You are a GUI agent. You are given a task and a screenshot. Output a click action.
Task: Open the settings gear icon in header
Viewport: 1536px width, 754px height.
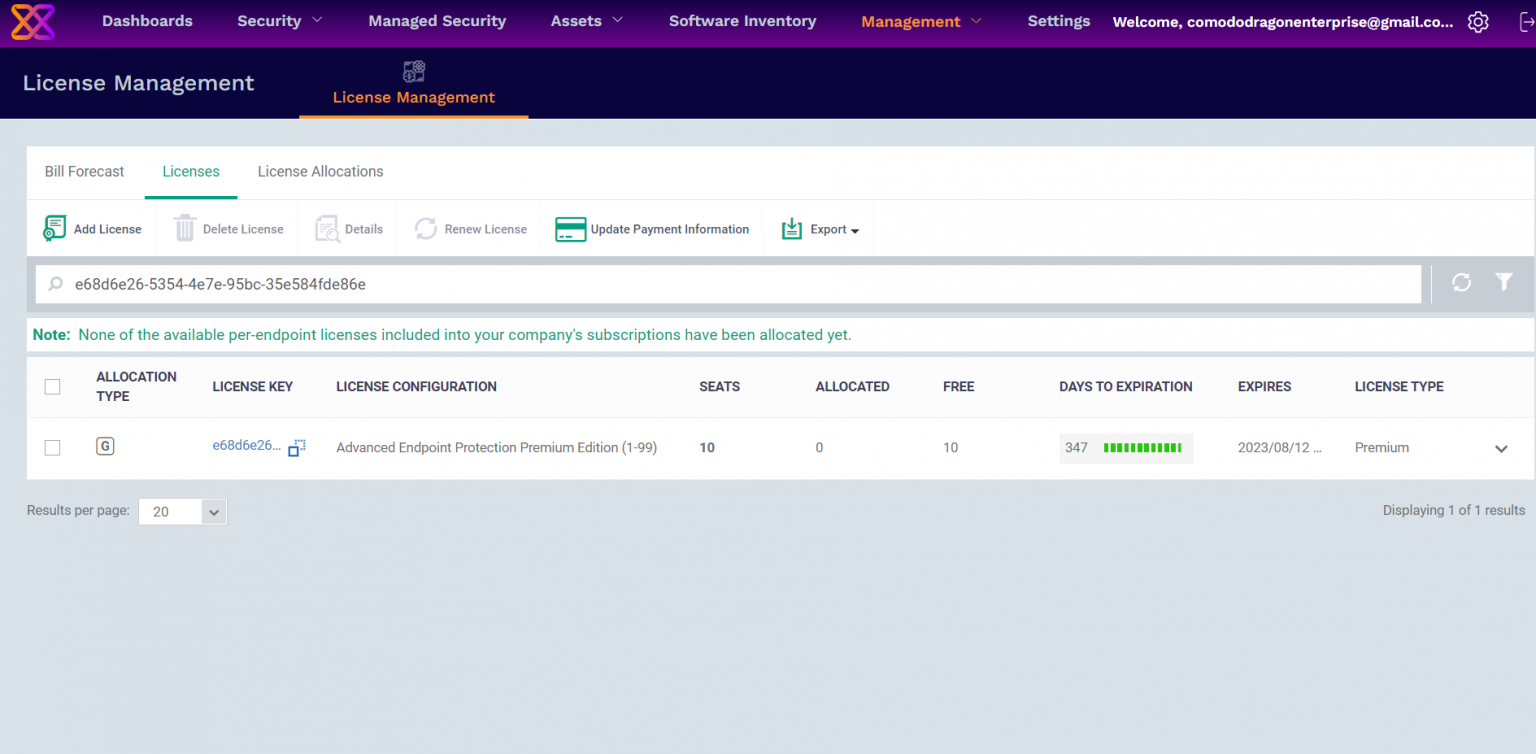[x=1478, y=22]
